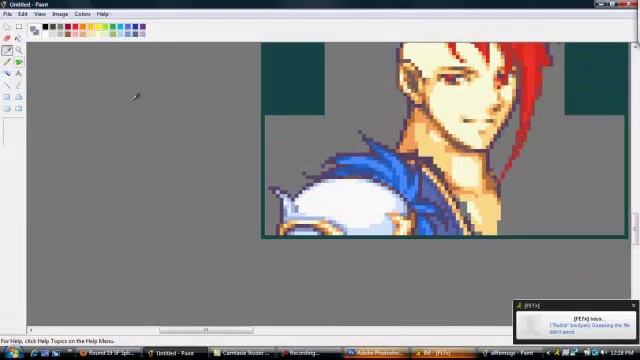
Task: Select the Magnifier tool
Action: point(19,50)
